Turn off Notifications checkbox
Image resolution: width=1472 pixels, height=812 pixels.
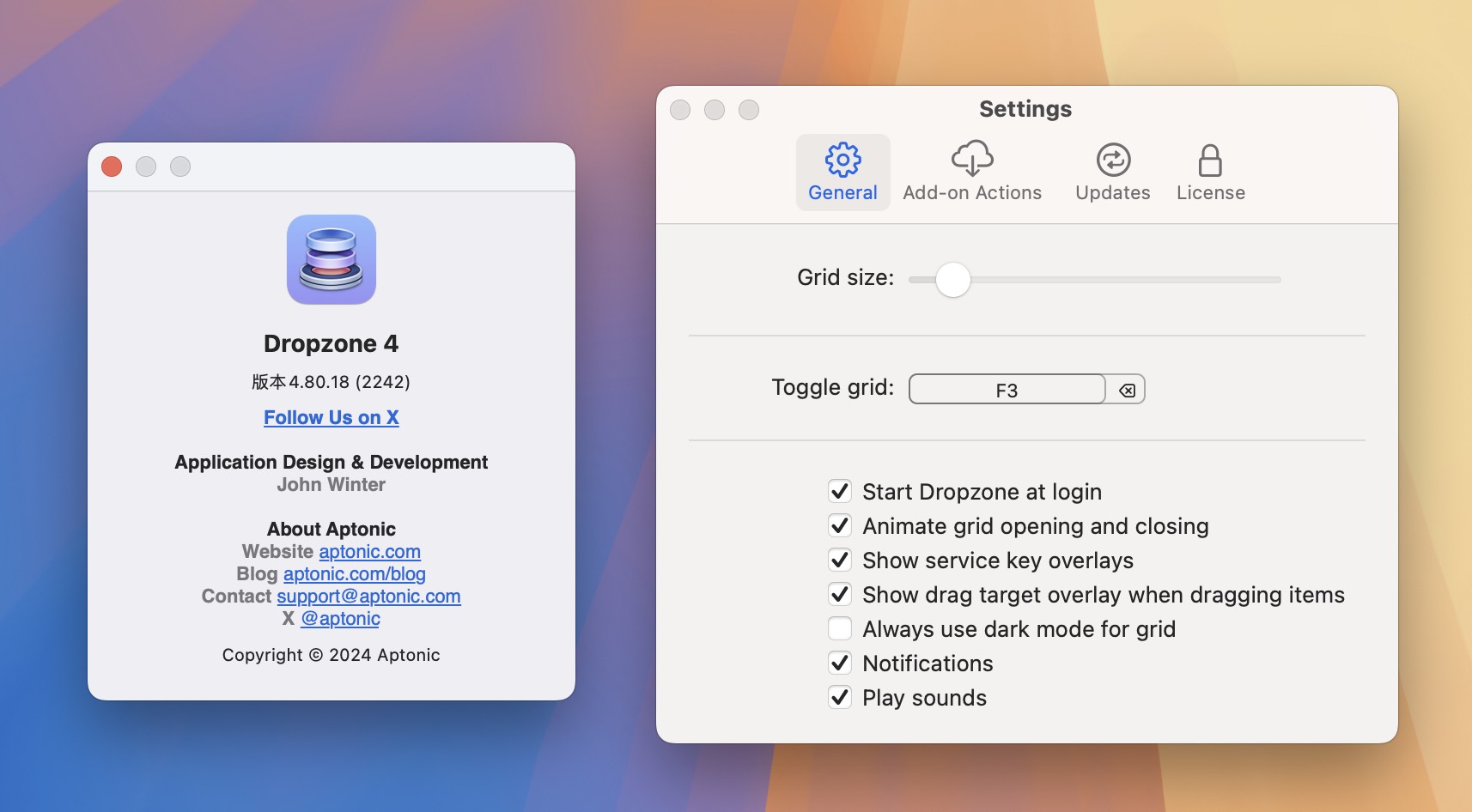pyautogui.click(x=840, y=664)
